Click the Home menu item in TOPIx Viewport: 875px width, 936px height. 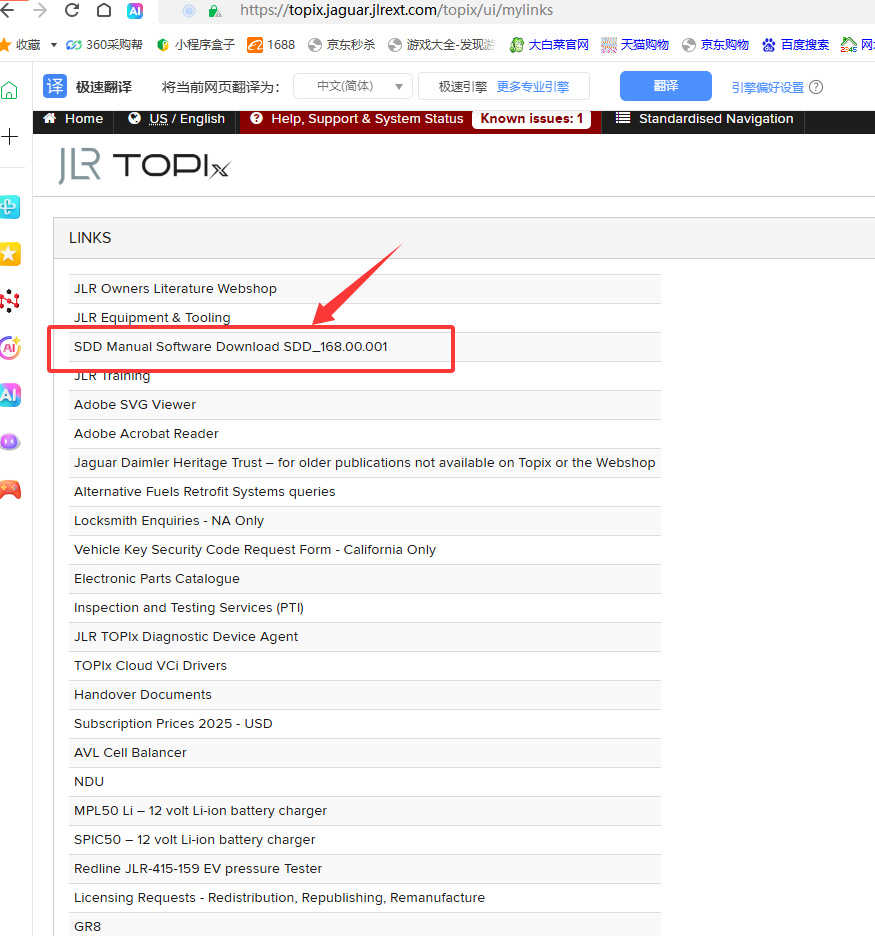73,119
